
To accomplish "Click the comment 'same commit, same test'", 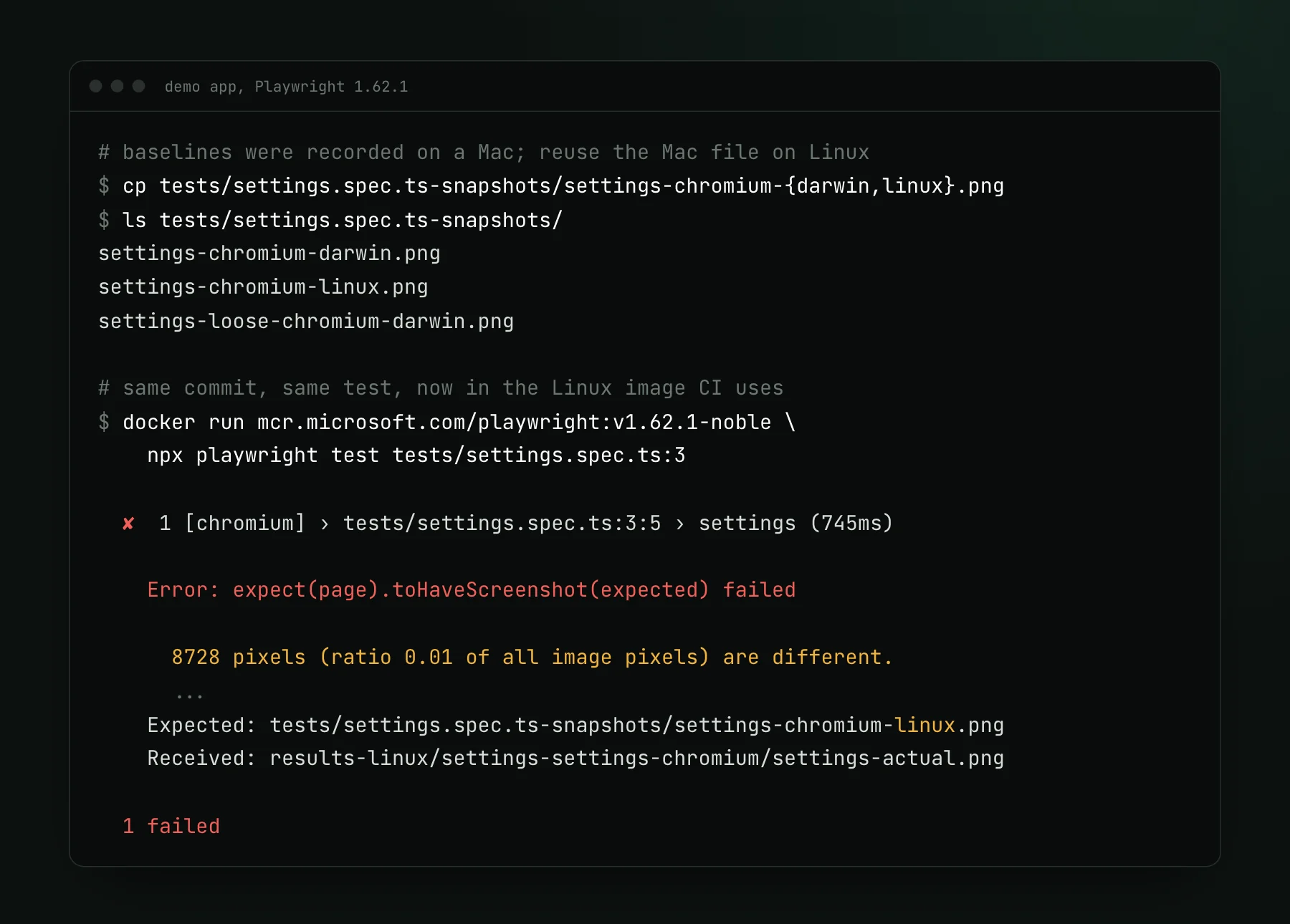I will [x=441, y=388].
